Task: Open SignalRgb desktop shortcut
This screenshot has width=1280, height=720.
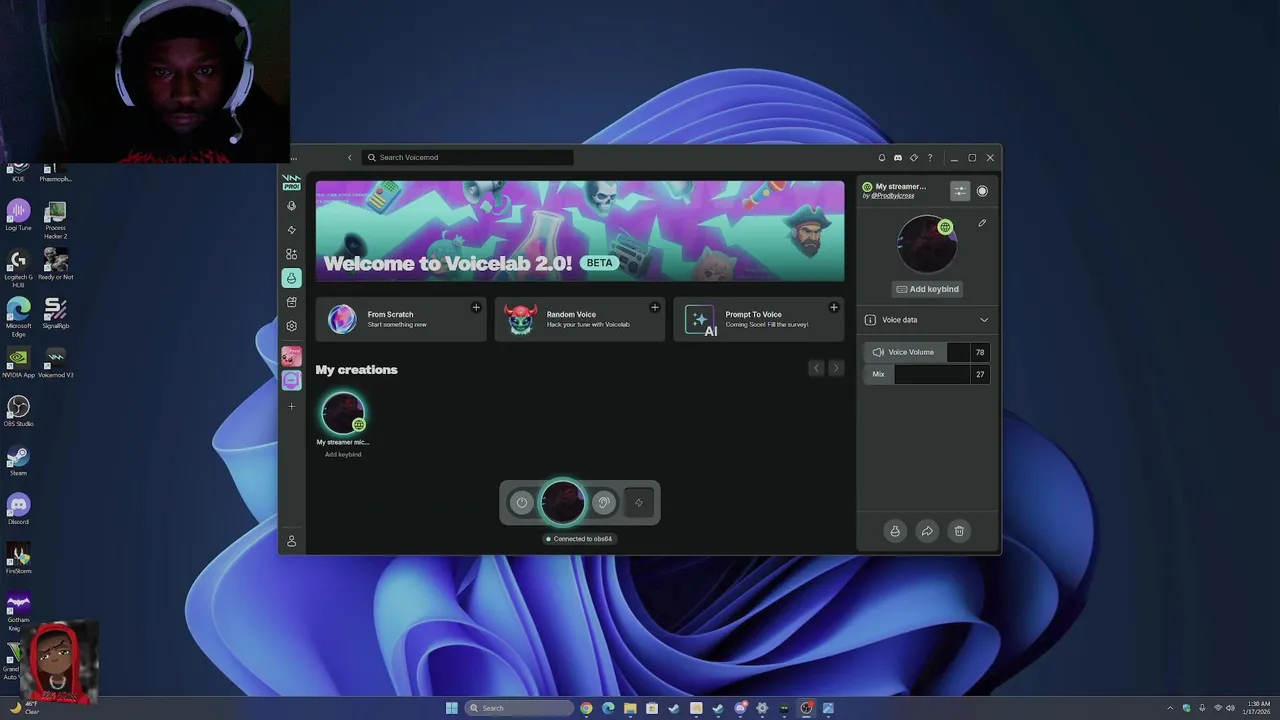Action: (x=56, y=313)
